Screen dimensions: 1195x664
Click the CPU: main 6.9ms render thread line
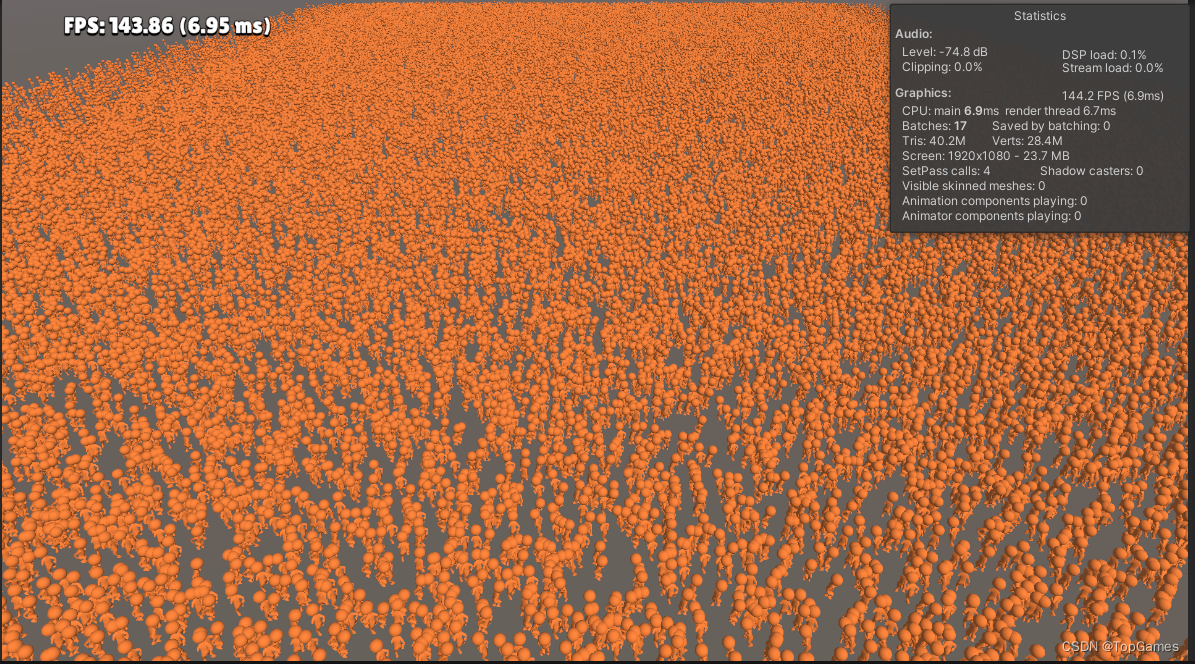(x=1008, y=111)
